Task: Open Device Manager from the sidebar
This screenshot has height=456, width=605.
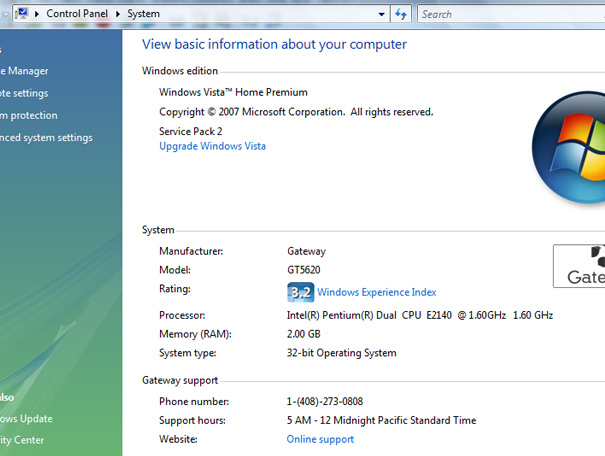Action: point(24,71)
